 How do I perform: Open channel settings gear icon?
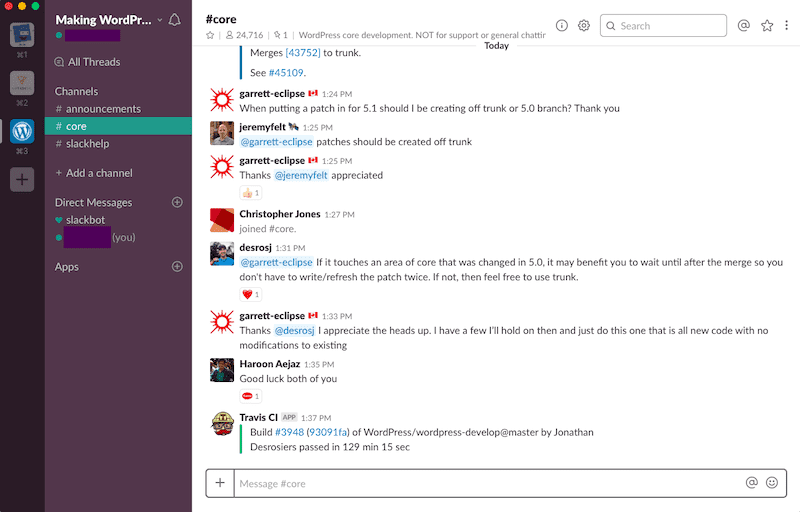click(x=584, y=26)
